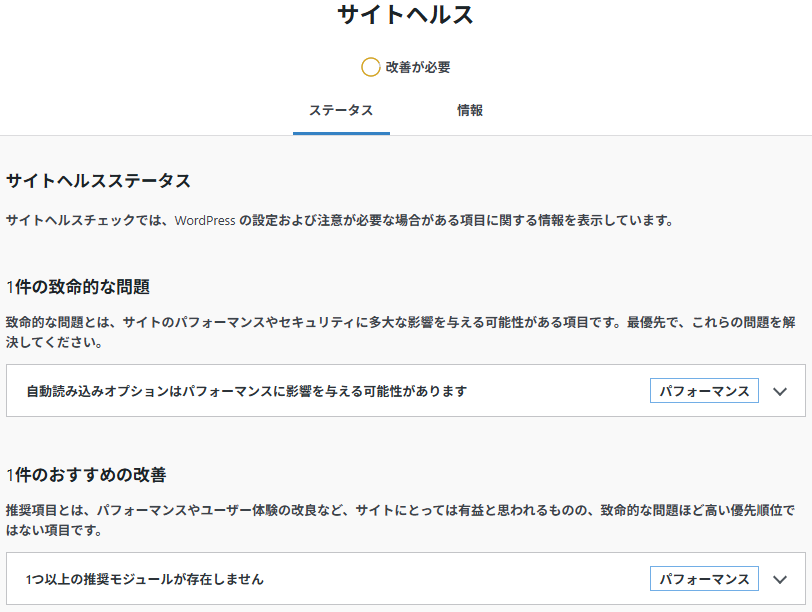The image size is (812, 612).
Task: Click the paragraph explaining 推奨項目
Action: (x=400, y=520)
